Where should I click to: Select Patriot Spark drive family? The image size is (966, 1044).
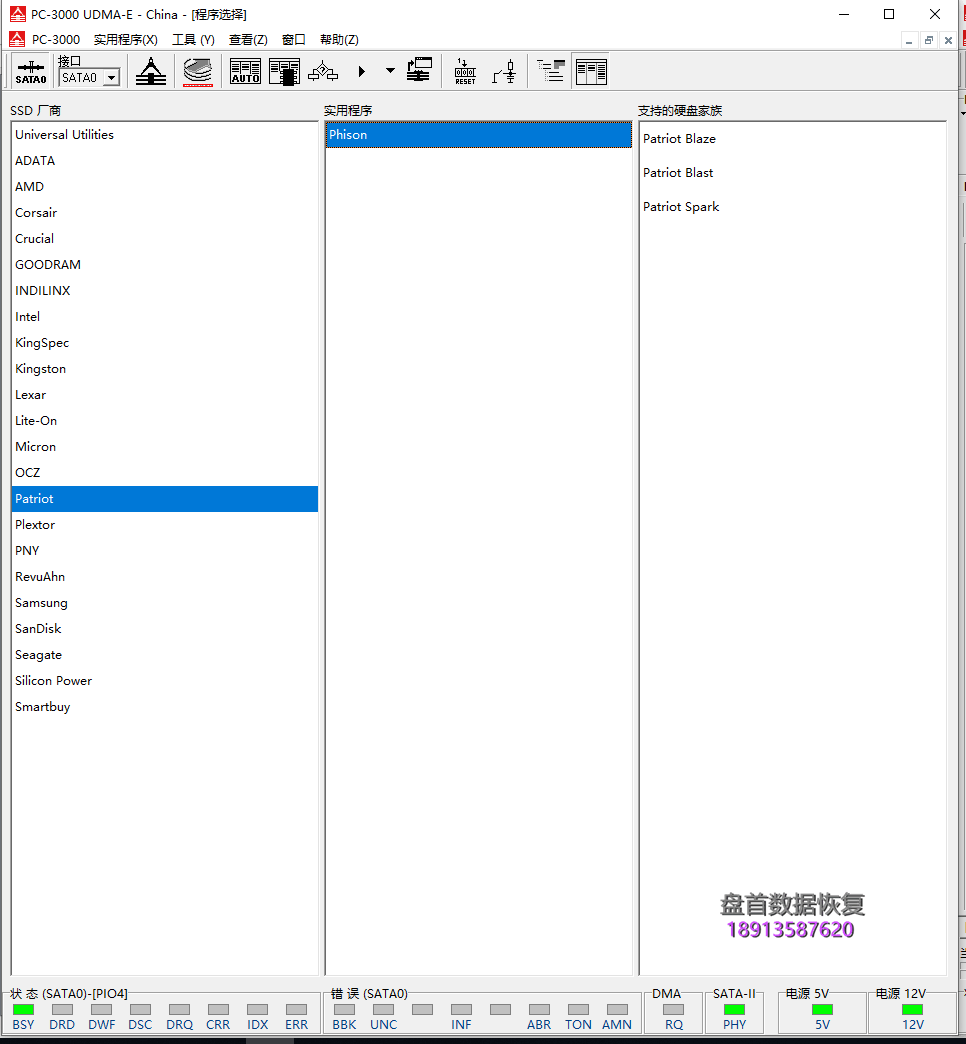click(x=792, y=206)
